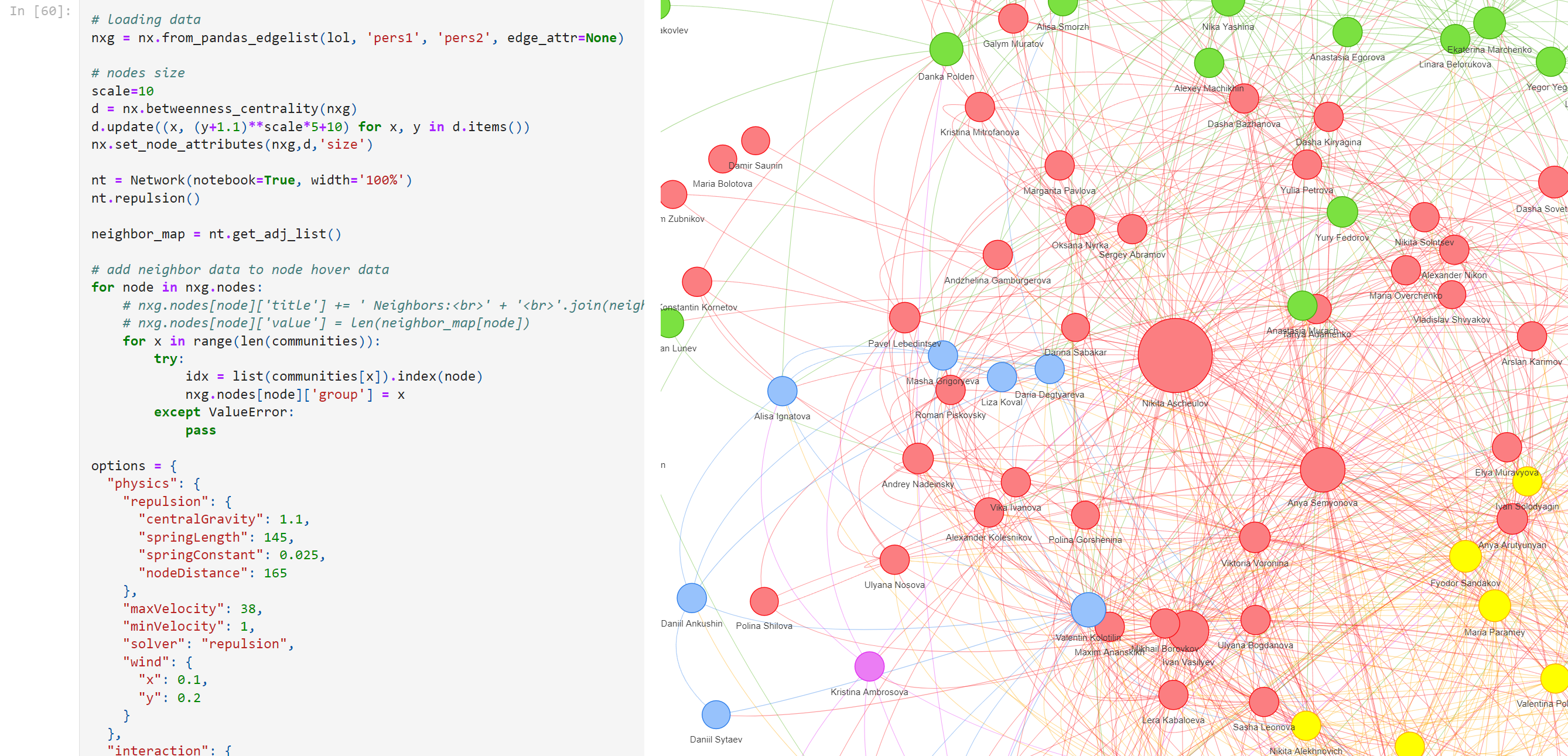Click the '# loading data' comment line
The image size is (1568, 756).
pos(145,19)
